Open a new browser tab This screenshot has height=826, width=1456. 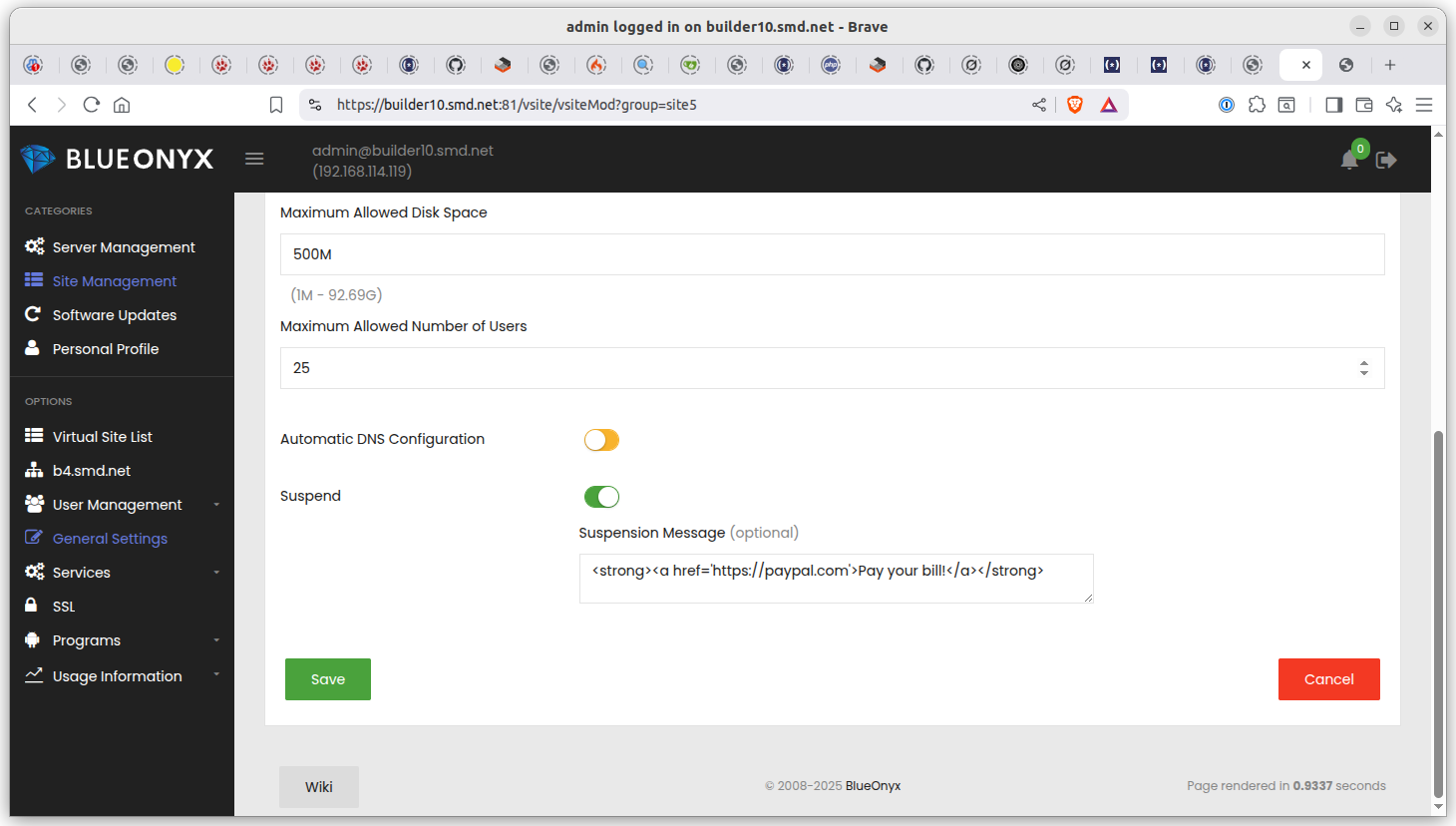point(1389,65)
